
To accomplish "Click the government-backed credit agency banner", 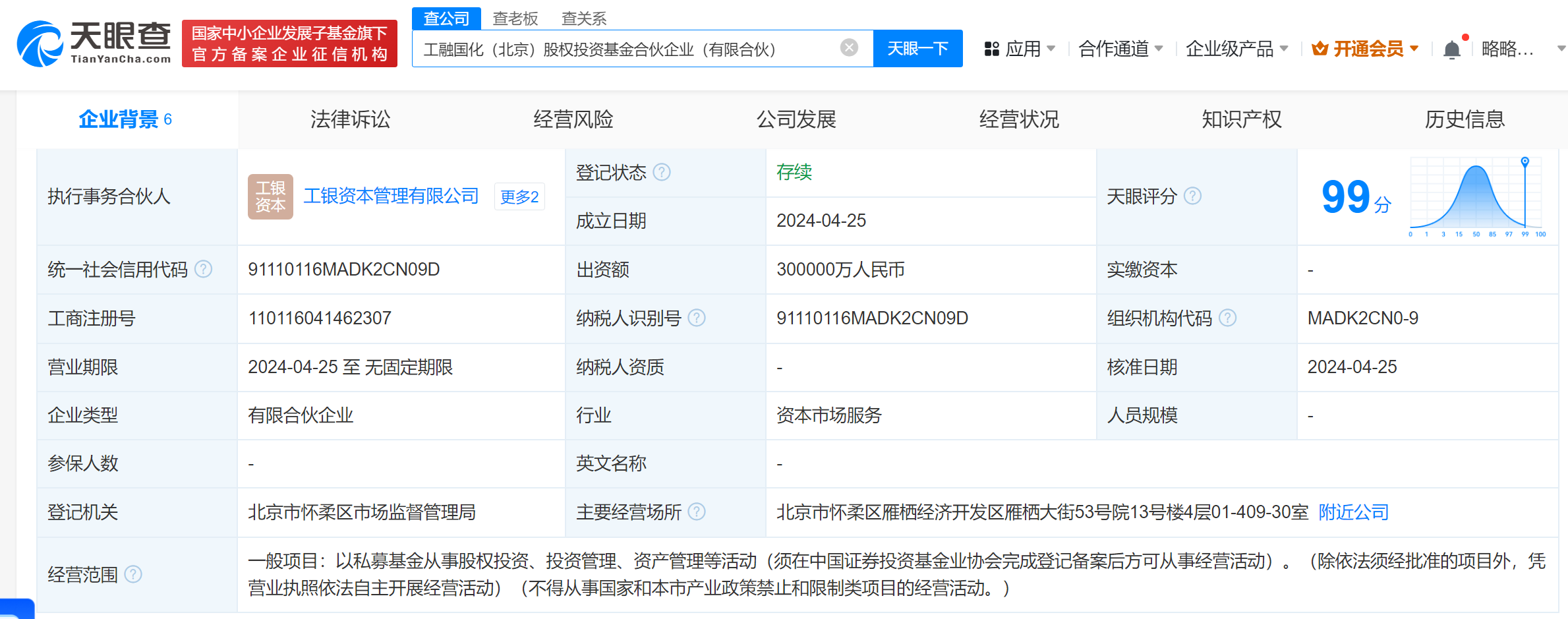I will click(289, 44).
